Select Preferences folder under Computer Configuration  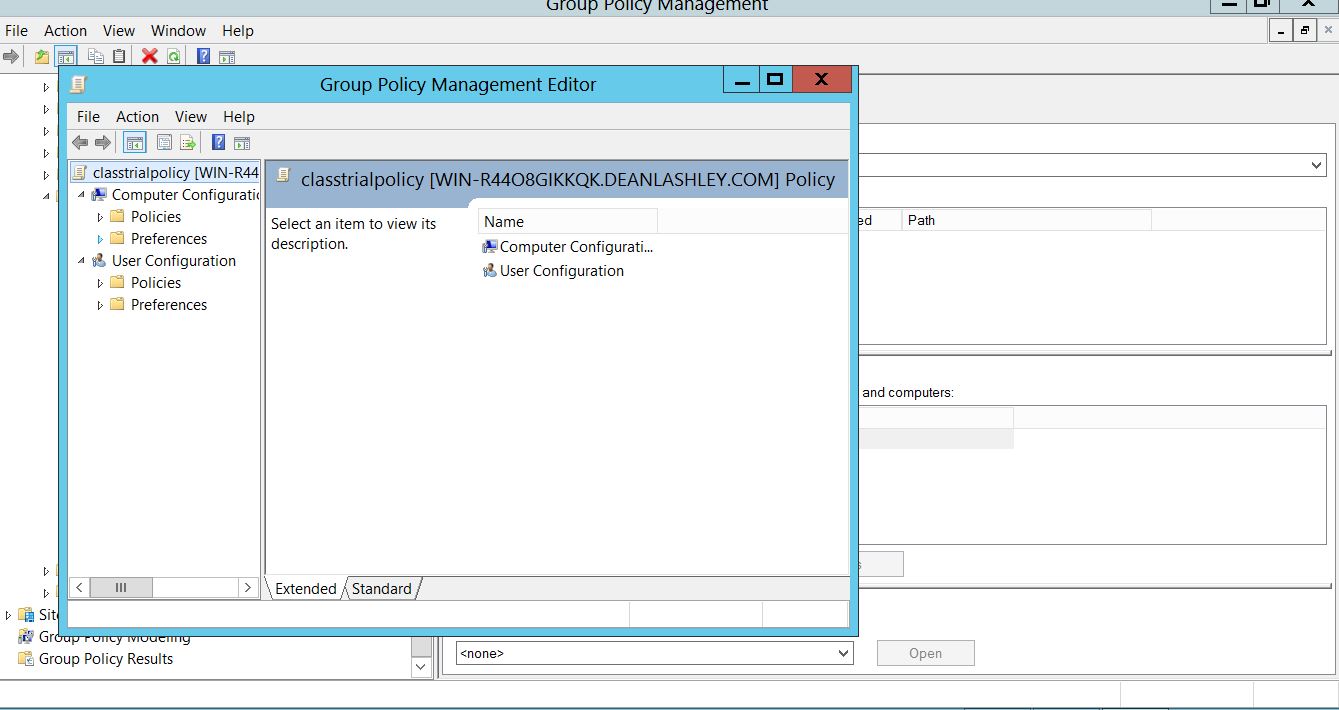[169, 239]
